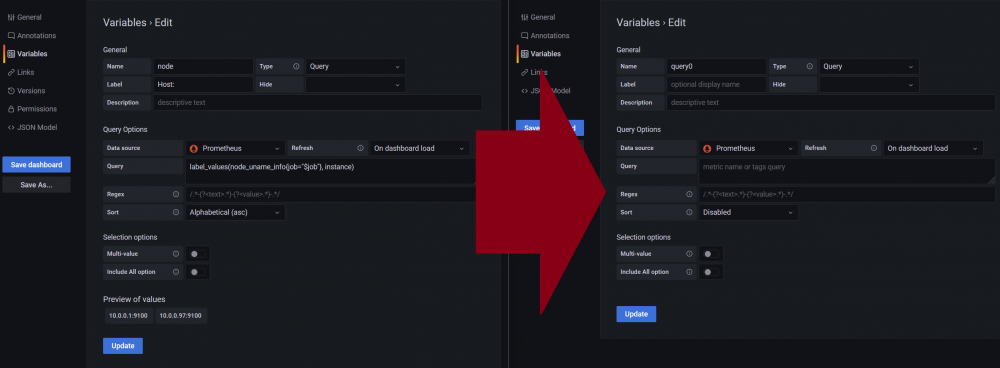Click Variables icon in query0 screen sidebar
The width and height of the screenshot is (1000, 368).
524,54
